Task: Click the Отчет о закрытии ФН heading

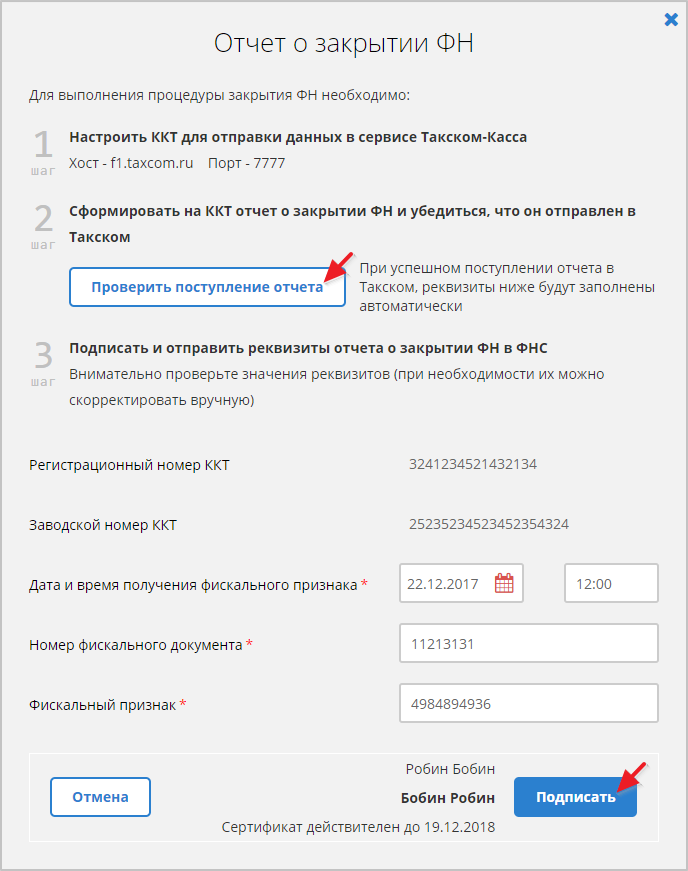Action: pos(343,43)
